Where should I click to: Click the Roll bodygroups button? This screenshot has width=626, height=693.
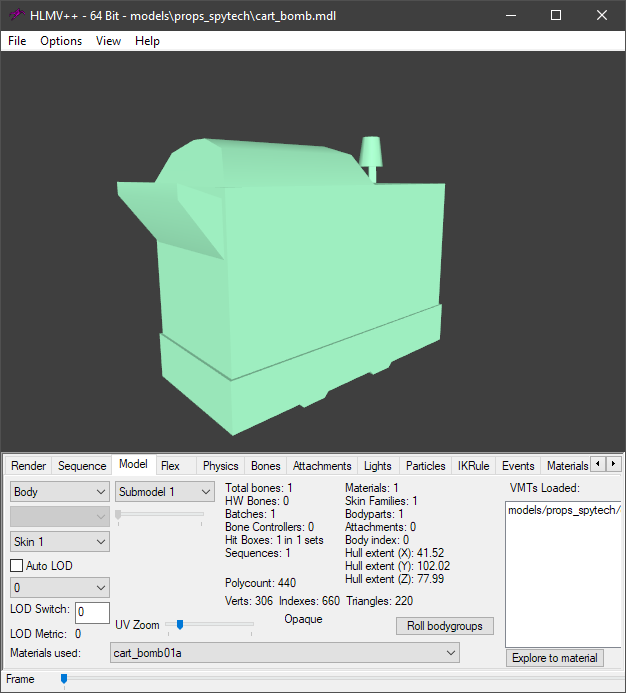pos(445,626)
